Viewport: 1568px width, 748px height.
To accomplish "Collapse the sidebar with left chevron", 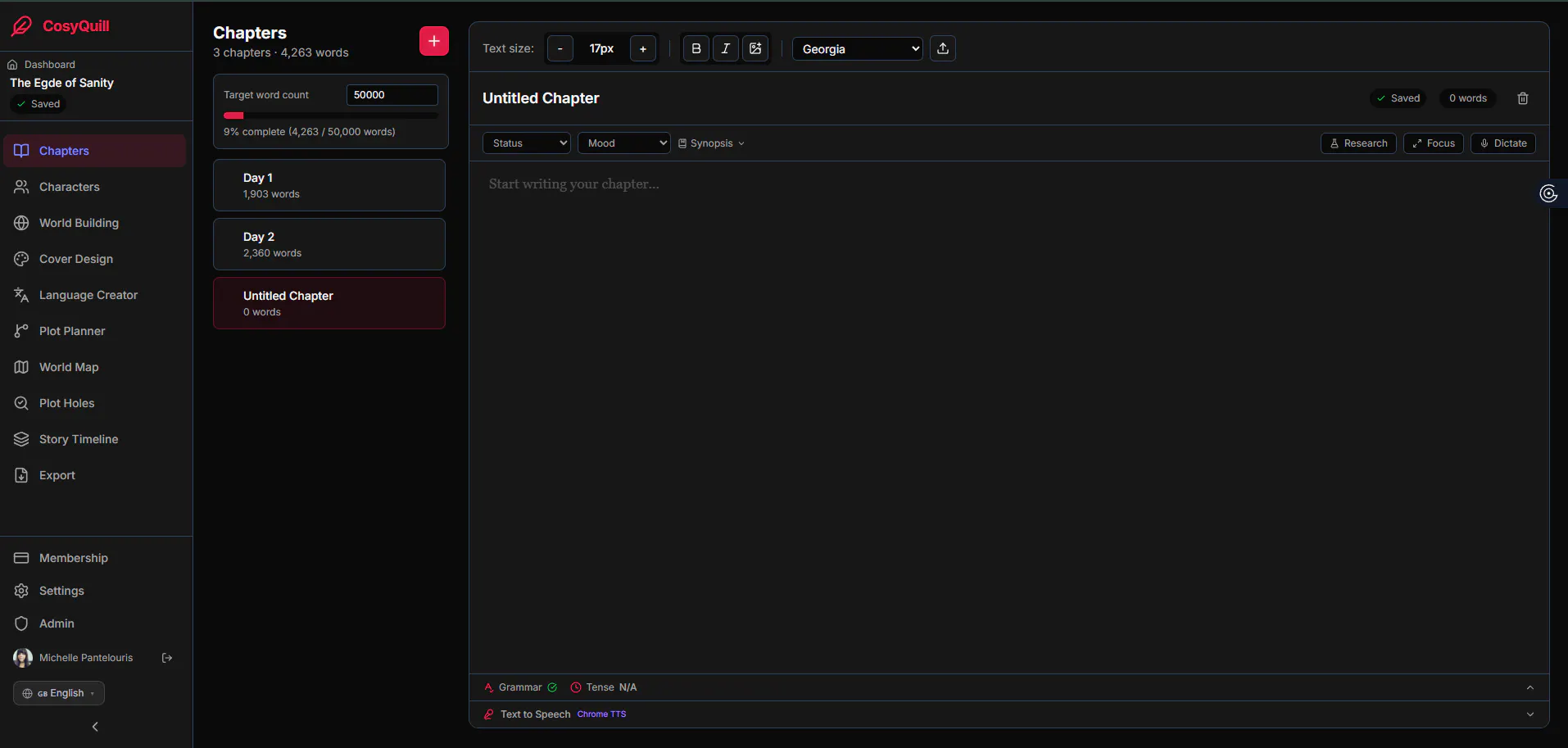I will (95, 727).
